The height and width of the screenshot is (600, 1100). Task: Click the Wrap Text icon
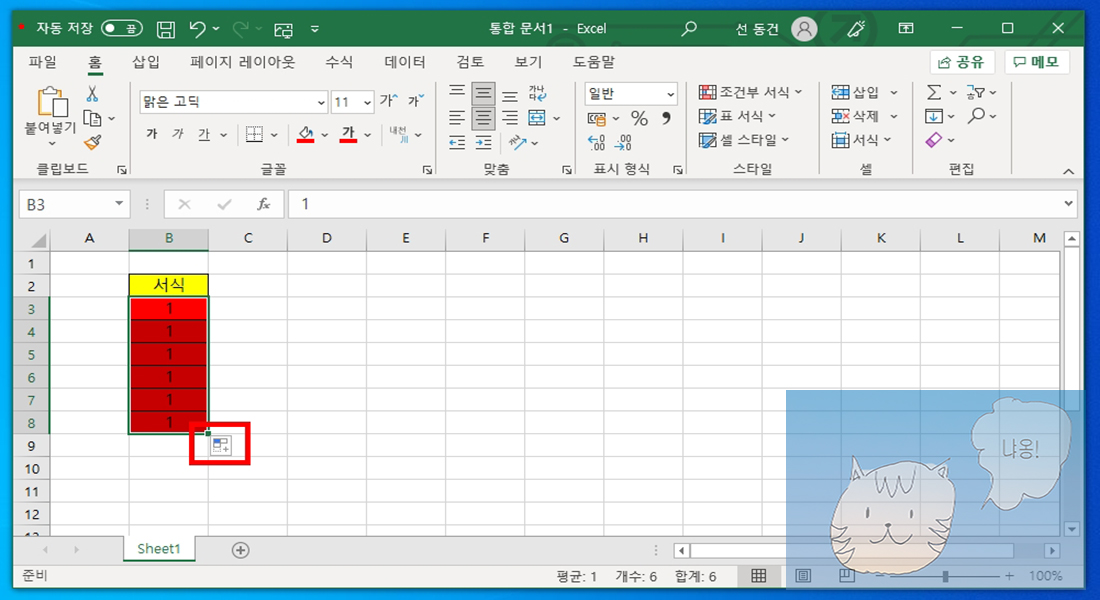coord(537,93)
